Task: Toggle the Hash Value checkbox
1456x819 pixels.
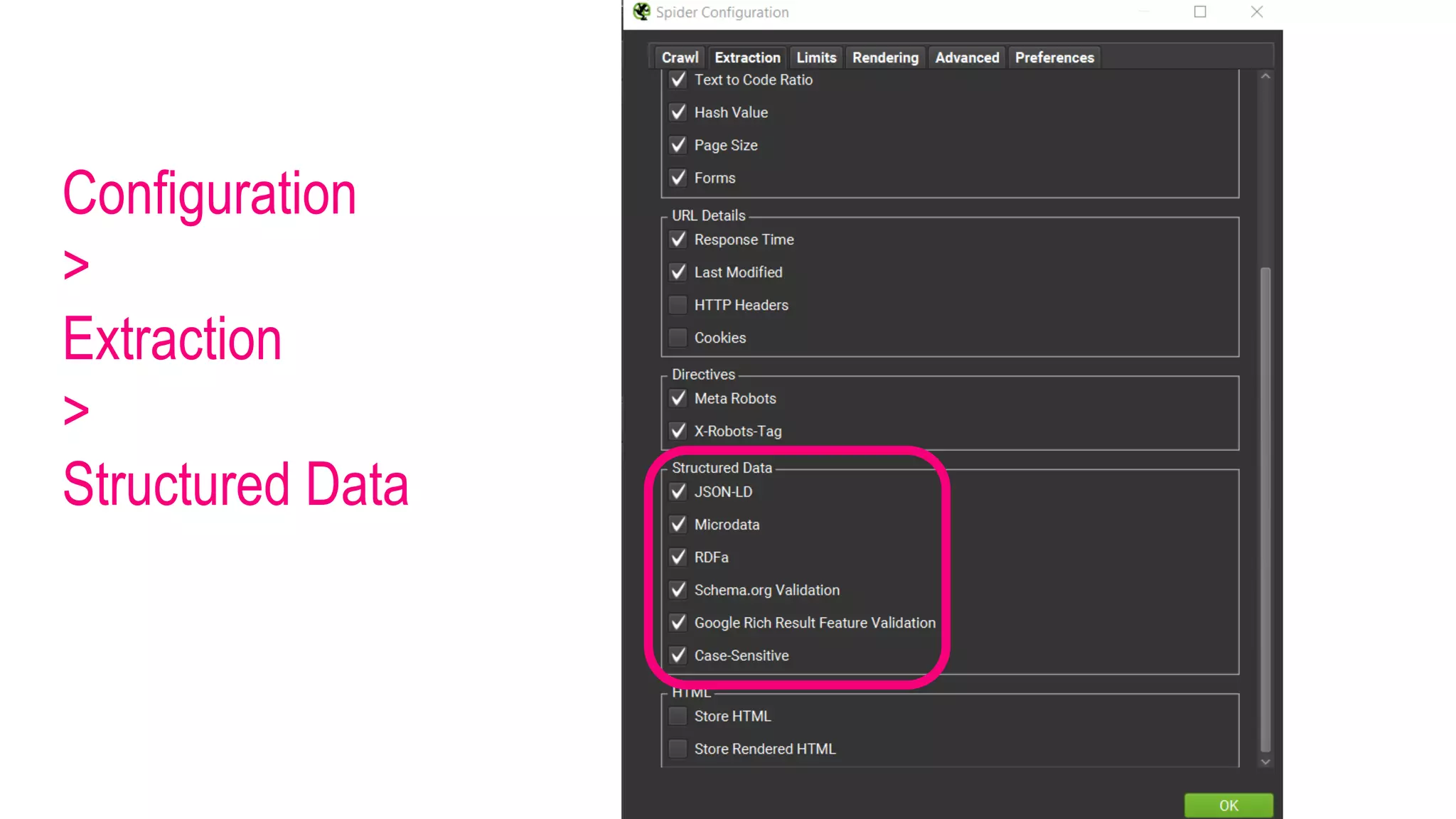Action: click(678, 112)
